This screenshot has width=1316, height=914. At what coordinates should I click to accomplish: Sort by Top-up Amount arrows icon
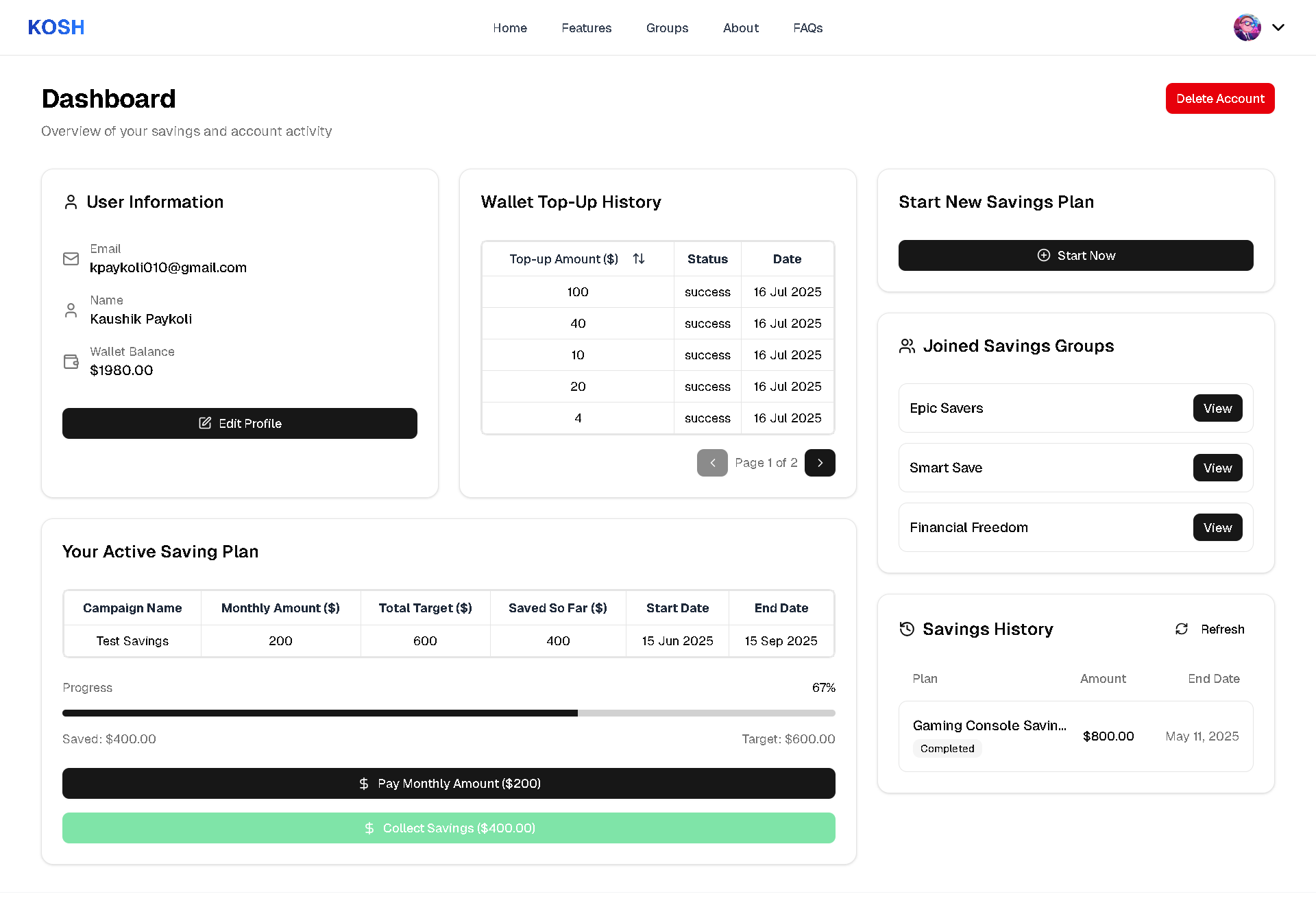[639, 258]
